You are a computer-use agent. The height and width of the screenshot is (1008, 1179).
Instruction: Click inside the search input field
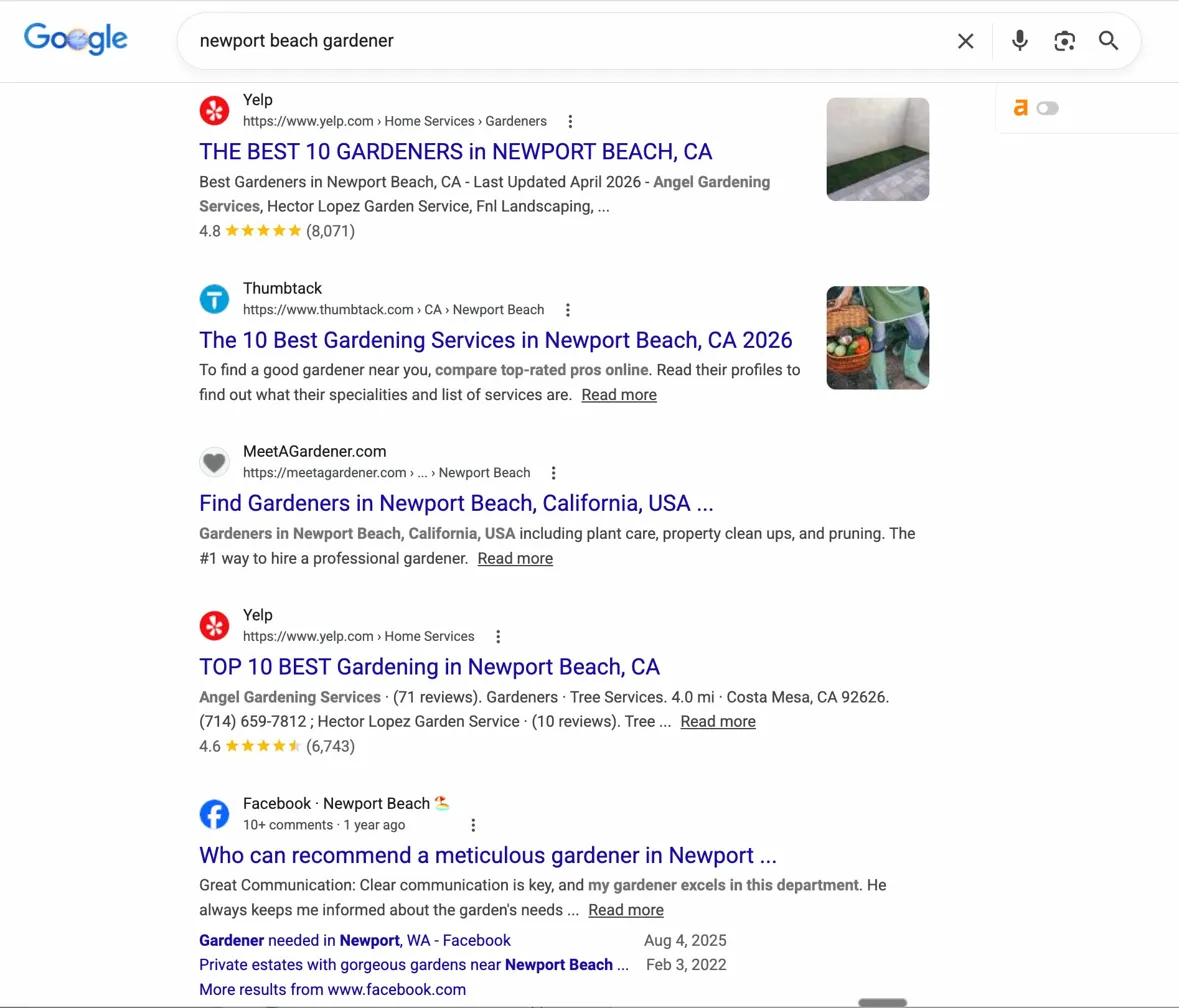(x=500, y=41)
